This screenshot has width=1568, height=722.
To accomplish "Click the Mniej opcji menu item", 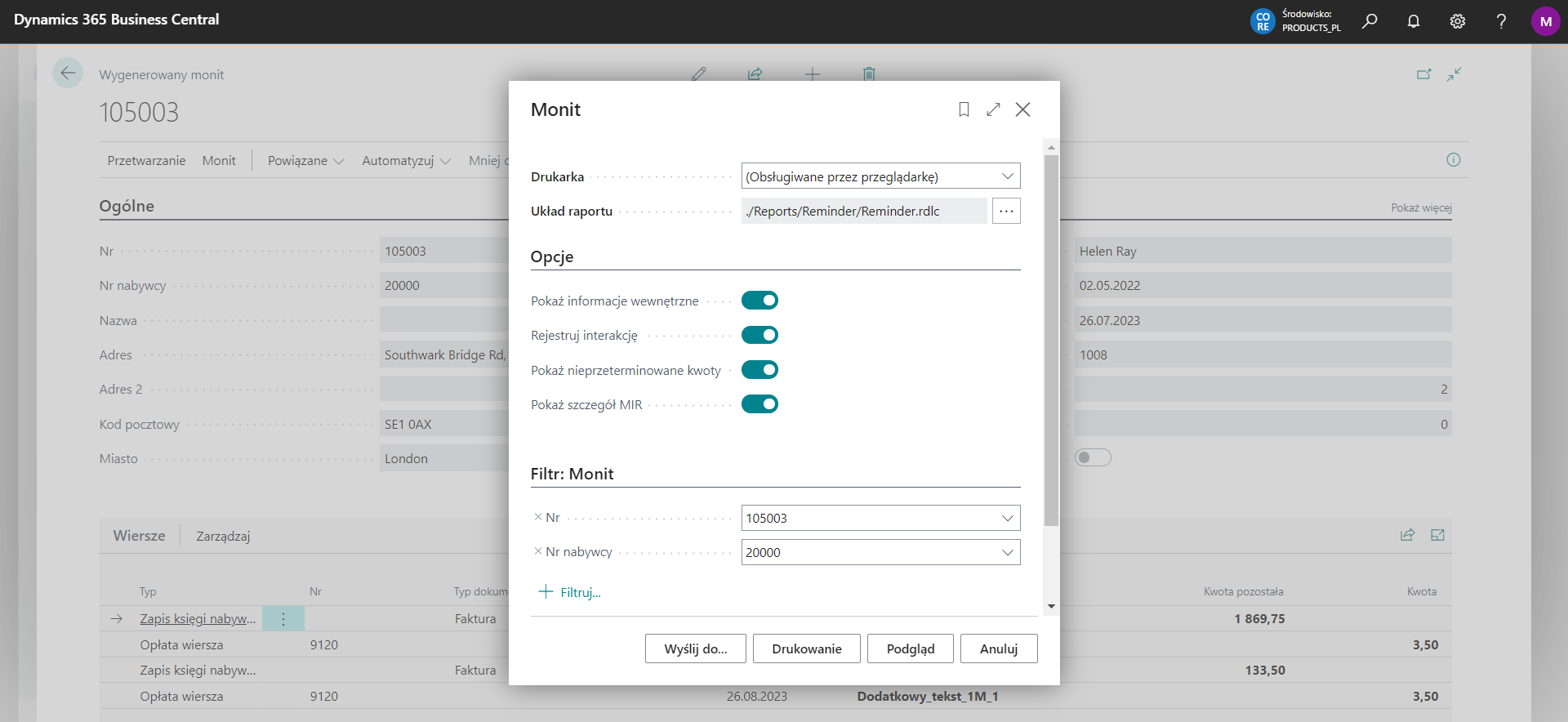I will (487, 161).
